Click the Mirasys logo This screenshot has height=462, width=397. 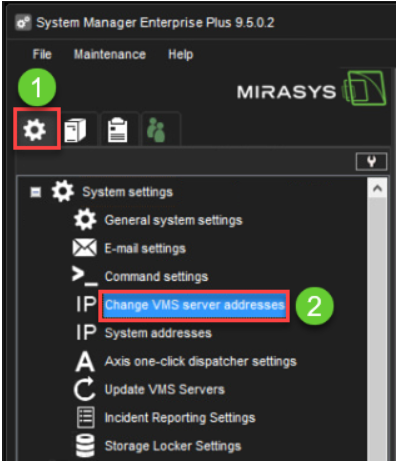(x=312, y=88)
